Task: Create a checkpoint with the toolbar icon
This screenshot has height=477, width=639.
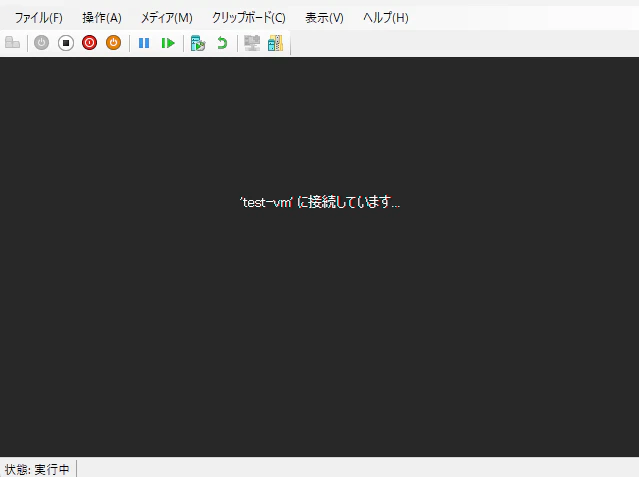Action: coord(198,43)
